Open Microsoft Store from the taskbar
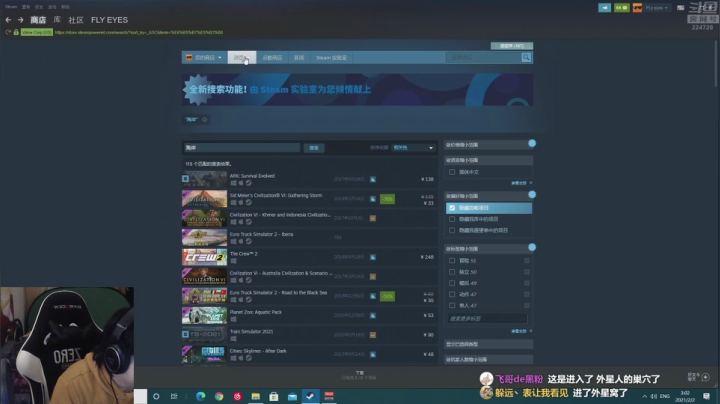This screenshot has width=720, height=404. pos(274,396)
